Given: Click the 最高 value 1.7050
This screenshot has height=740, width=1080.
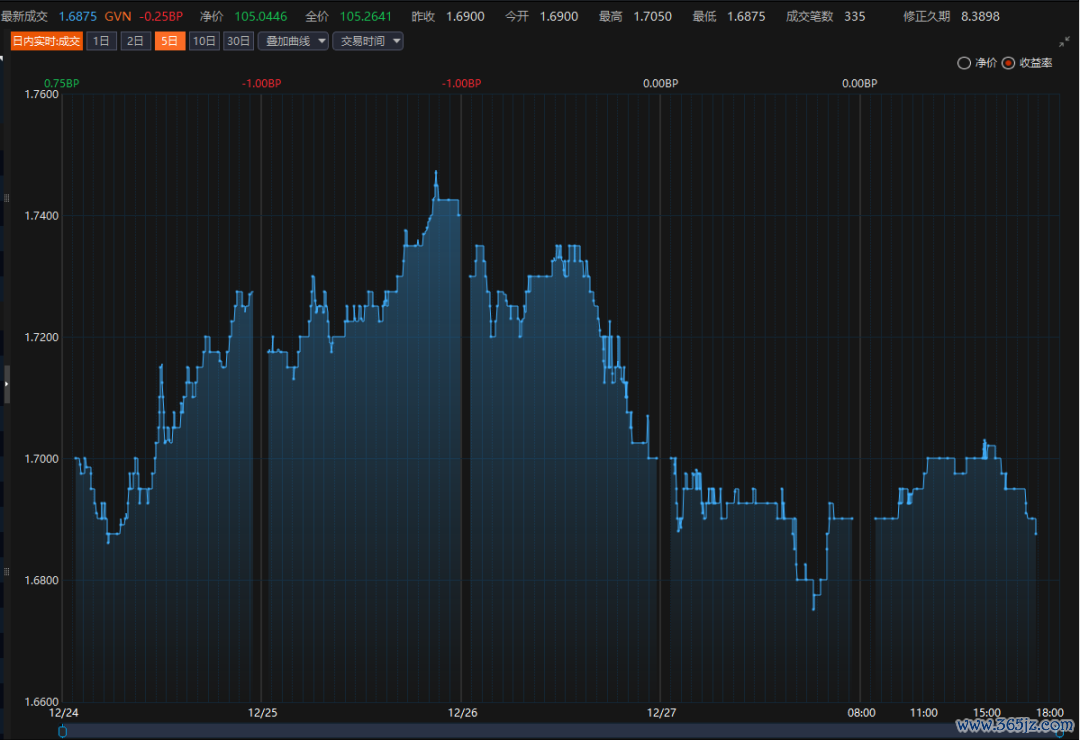Looking at the screenshot, I should tap(653, 17).
